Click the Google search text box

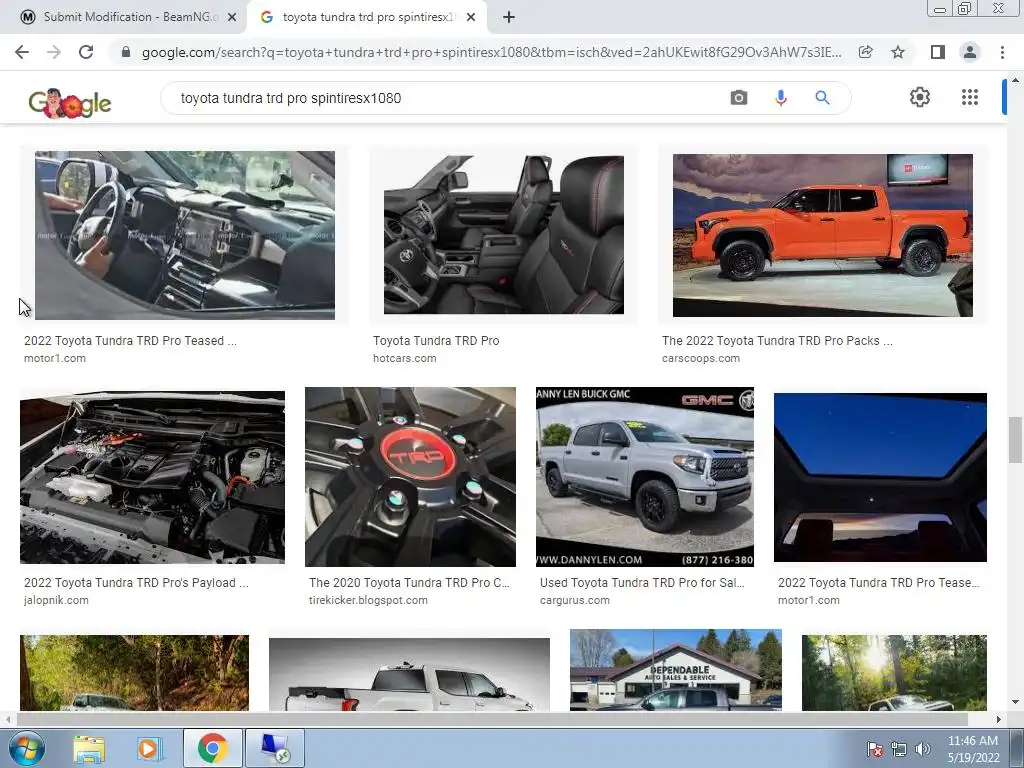(444, 98)
